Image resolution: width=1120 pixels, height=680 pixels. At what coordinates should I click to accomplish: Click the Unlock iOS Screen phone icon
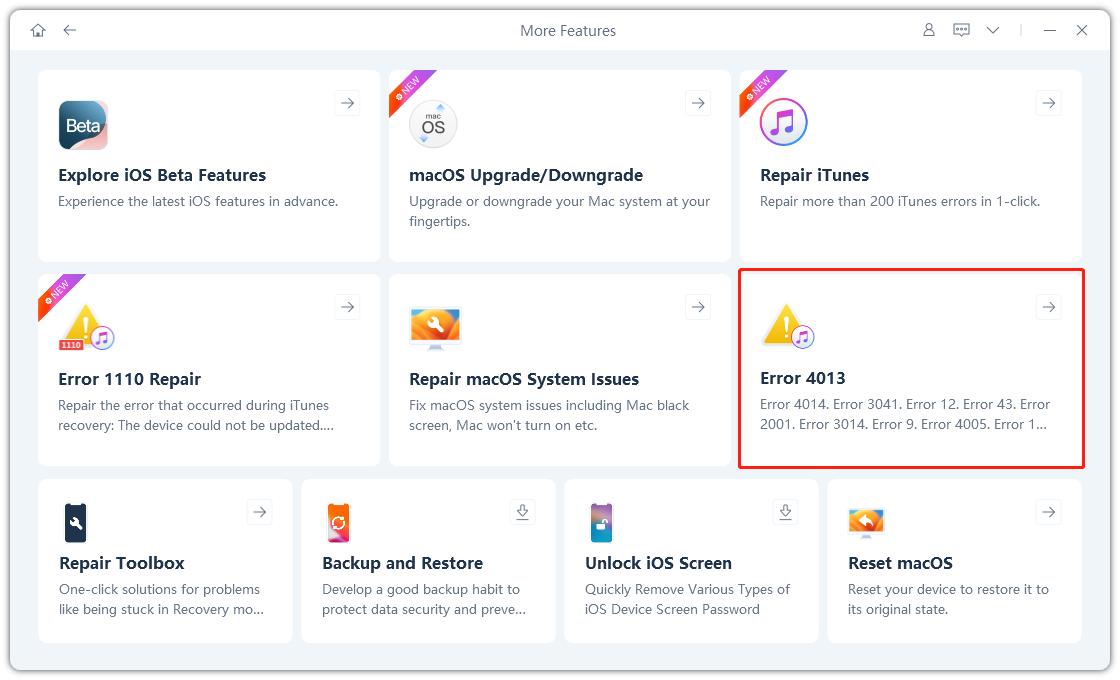pyautogui.click(x=601, y=523)
